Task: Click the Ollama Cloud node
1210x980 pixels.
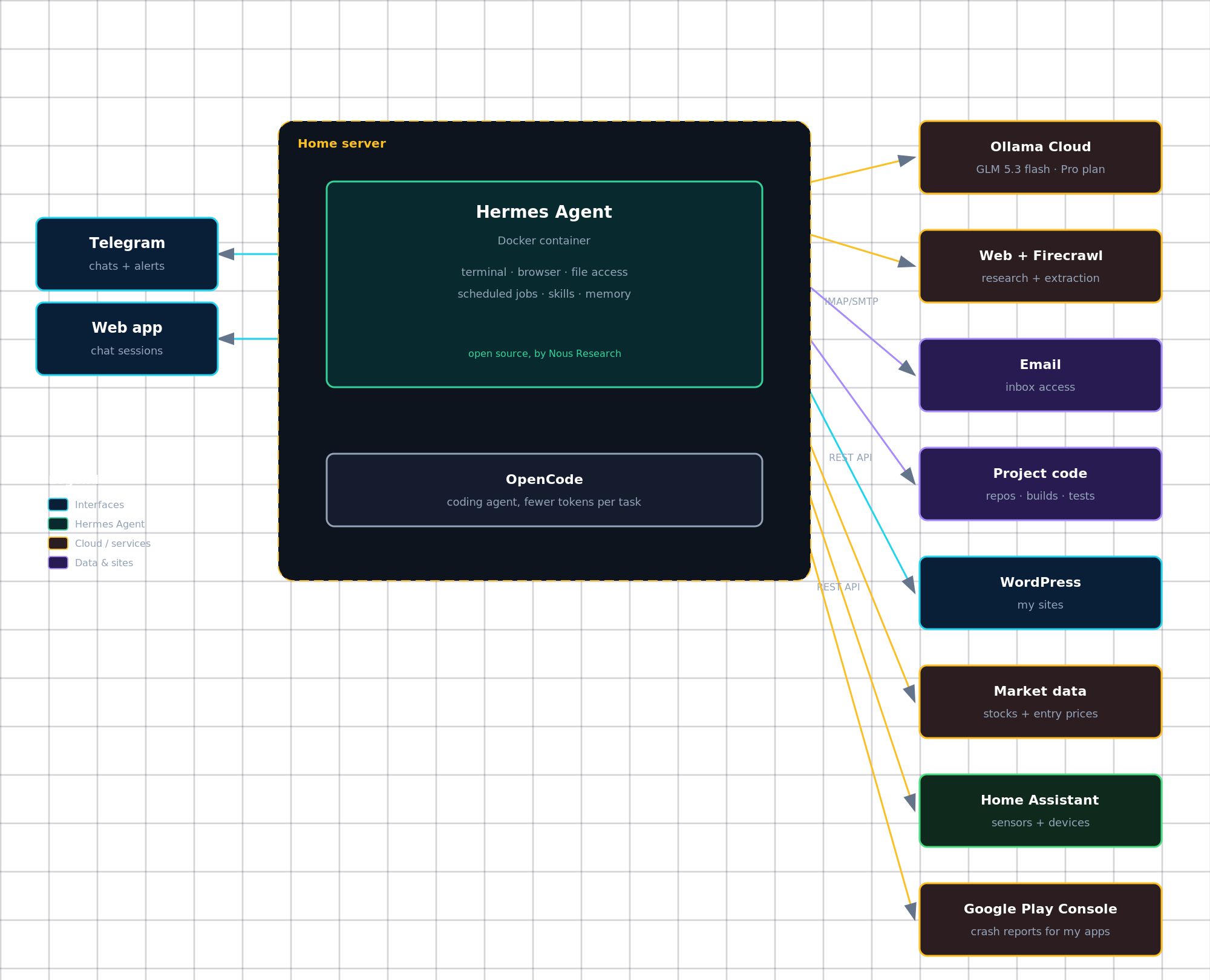Action: click(1041, 157)
